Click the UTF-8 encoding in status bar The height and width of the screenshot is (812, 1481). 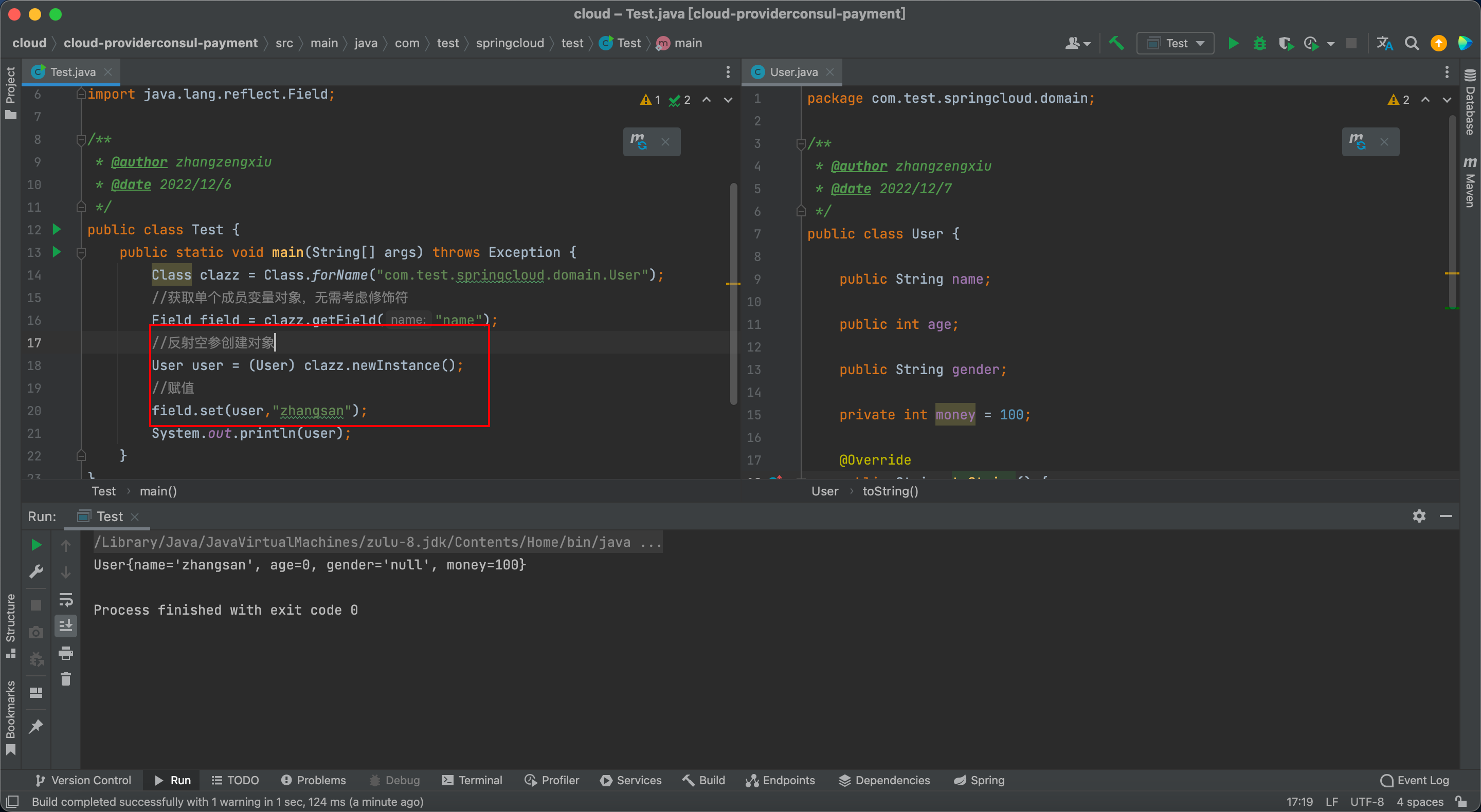click(x=1367, y=802)
